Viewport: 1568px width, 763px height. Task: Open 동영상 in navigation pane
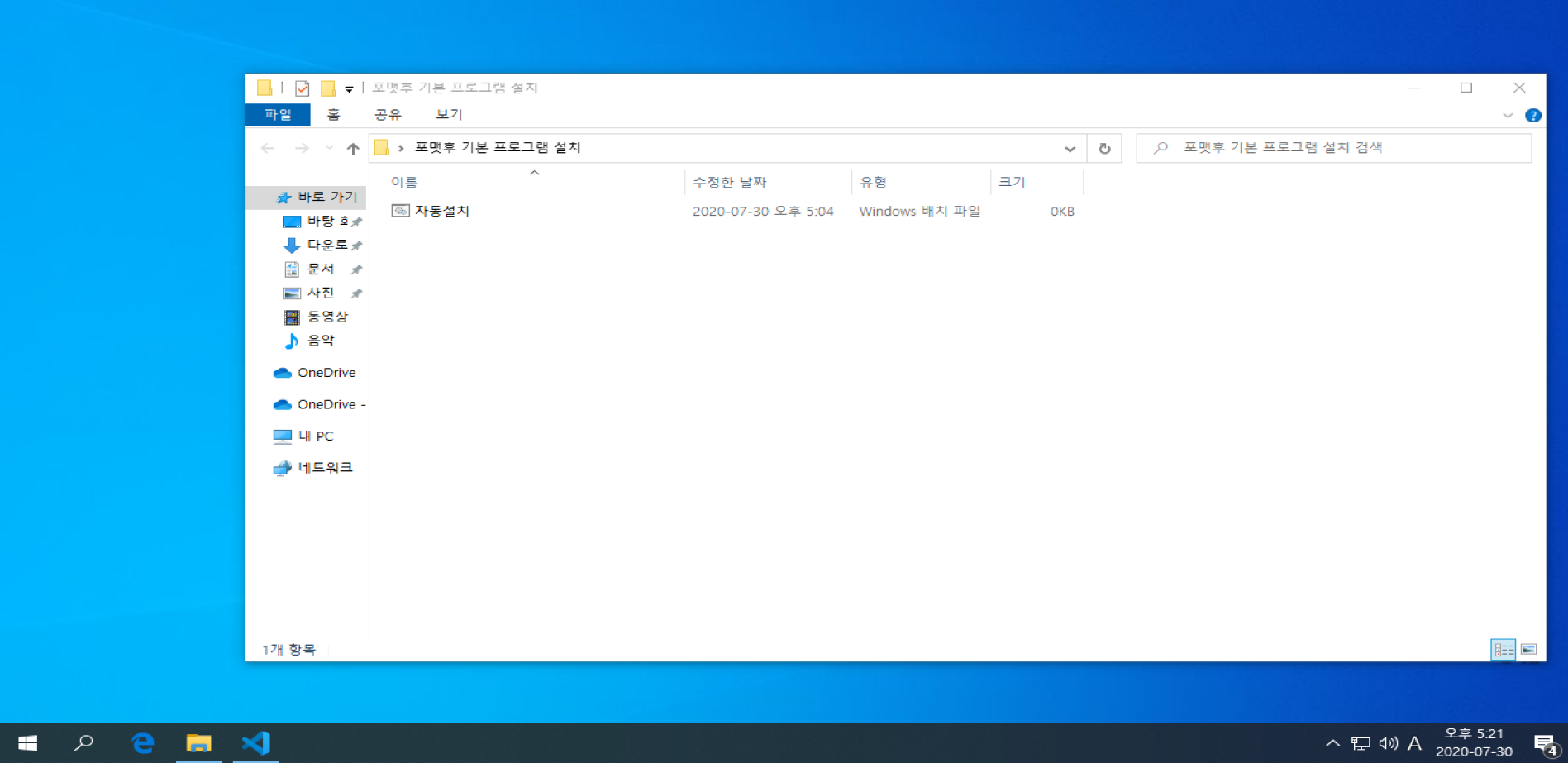[x=317, y=317]
